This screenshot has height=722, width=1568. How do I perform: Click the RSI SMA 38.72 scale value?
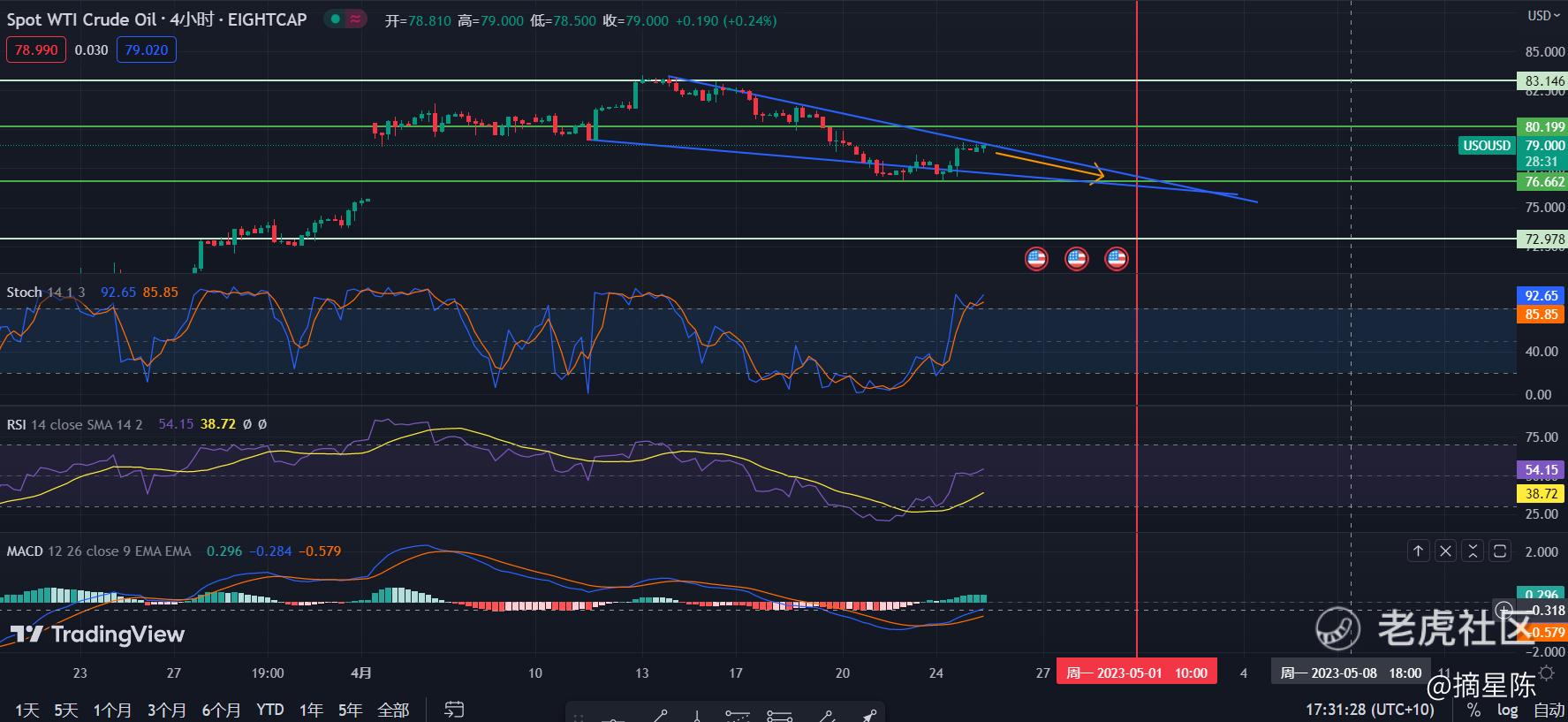point(1541,494)
